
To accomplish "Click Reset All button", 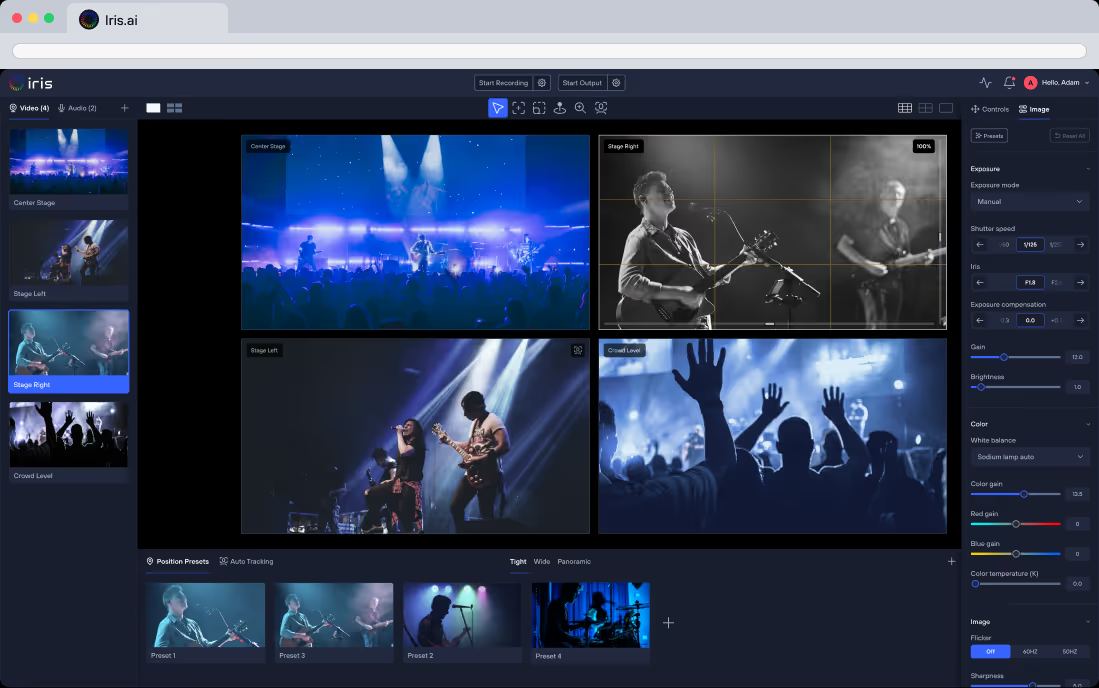I will click(1070, 136).
